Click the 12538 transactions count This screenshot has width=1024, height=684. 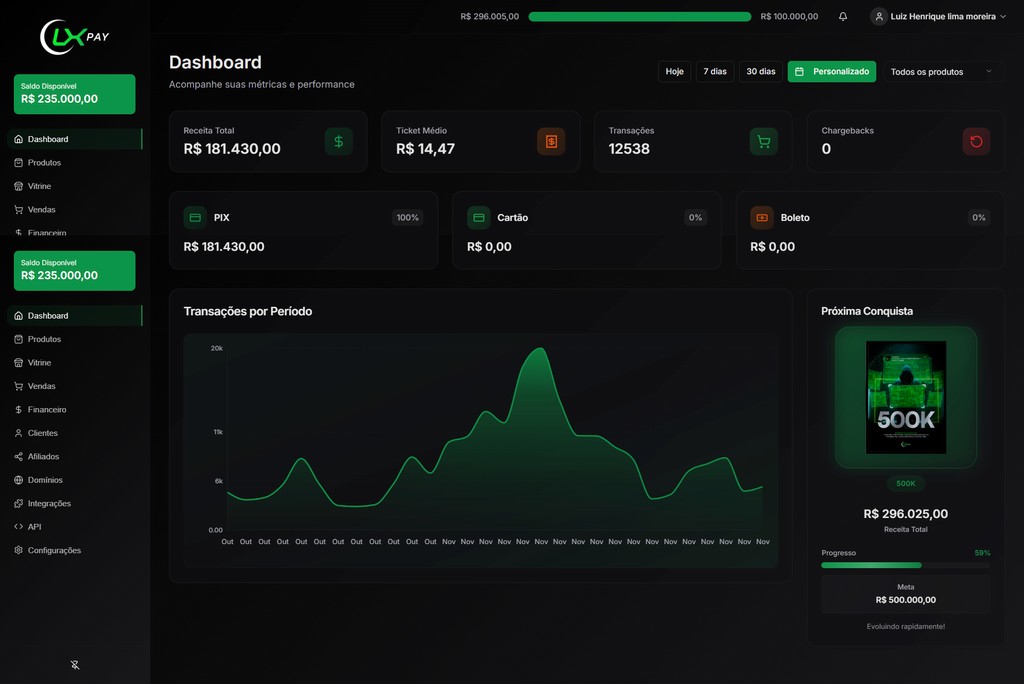point(629,149)
